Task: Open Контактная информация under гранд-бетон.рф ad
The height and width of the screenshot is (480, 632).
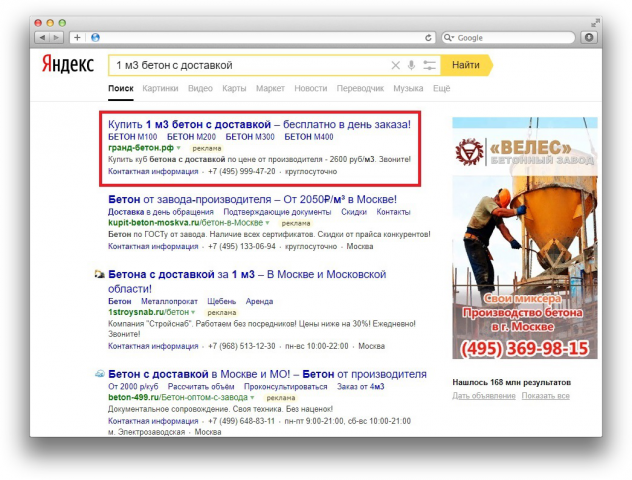Action: pos(153,171)
